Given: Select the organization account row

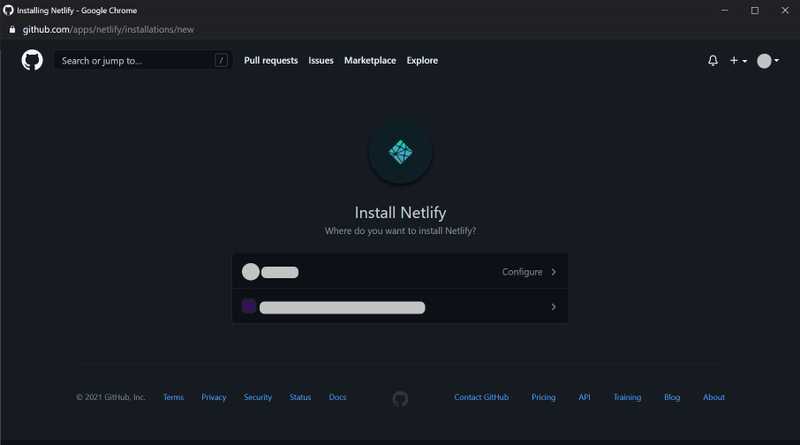Looking at the screenshot, I should 400,307.
